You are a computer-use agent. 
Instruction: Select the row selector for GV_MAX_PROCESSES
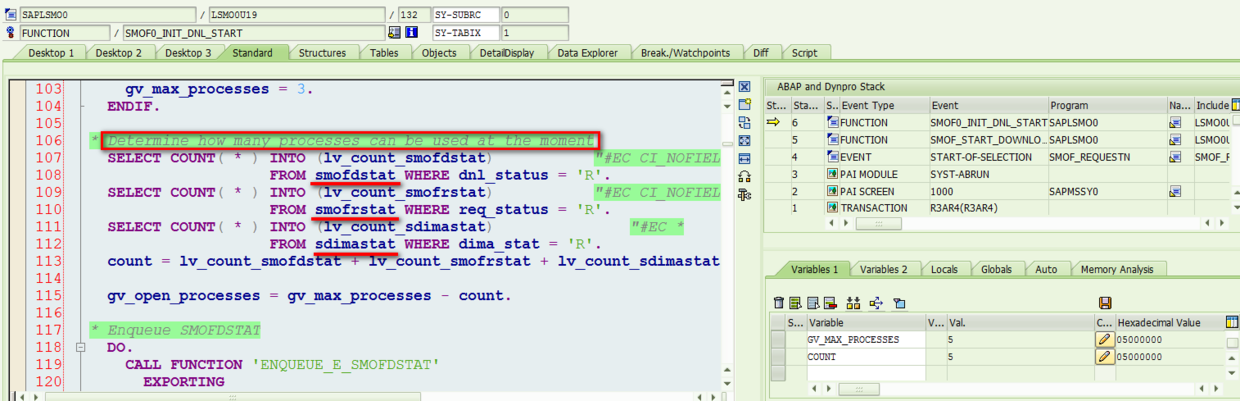(x=779, y=340)
